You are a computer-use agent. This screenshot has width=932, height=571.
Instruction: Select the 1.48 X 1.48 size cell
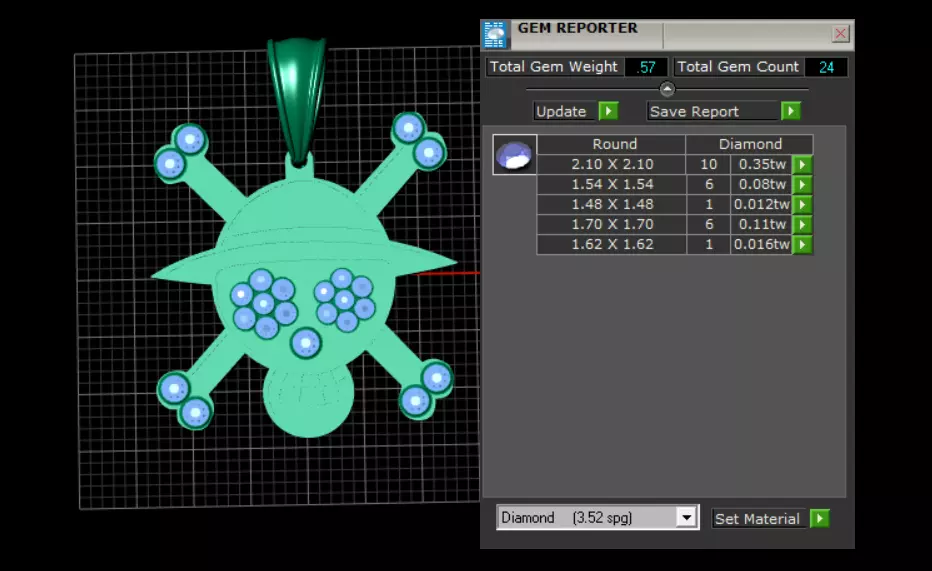612,204
